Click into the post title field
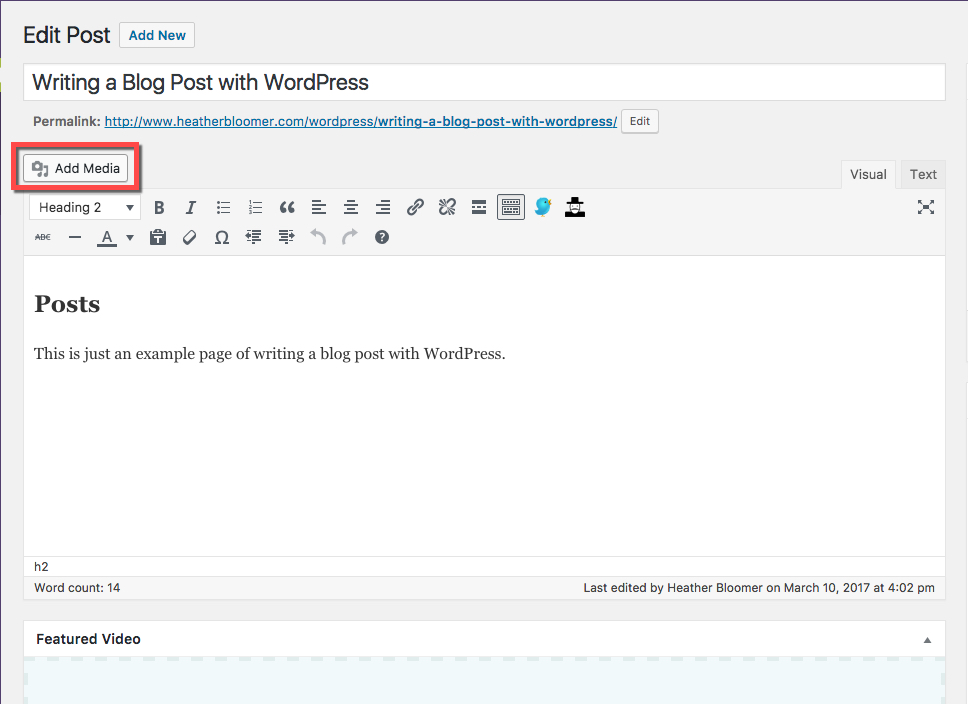Screen dimensions: 968x704 pos(484,82)
